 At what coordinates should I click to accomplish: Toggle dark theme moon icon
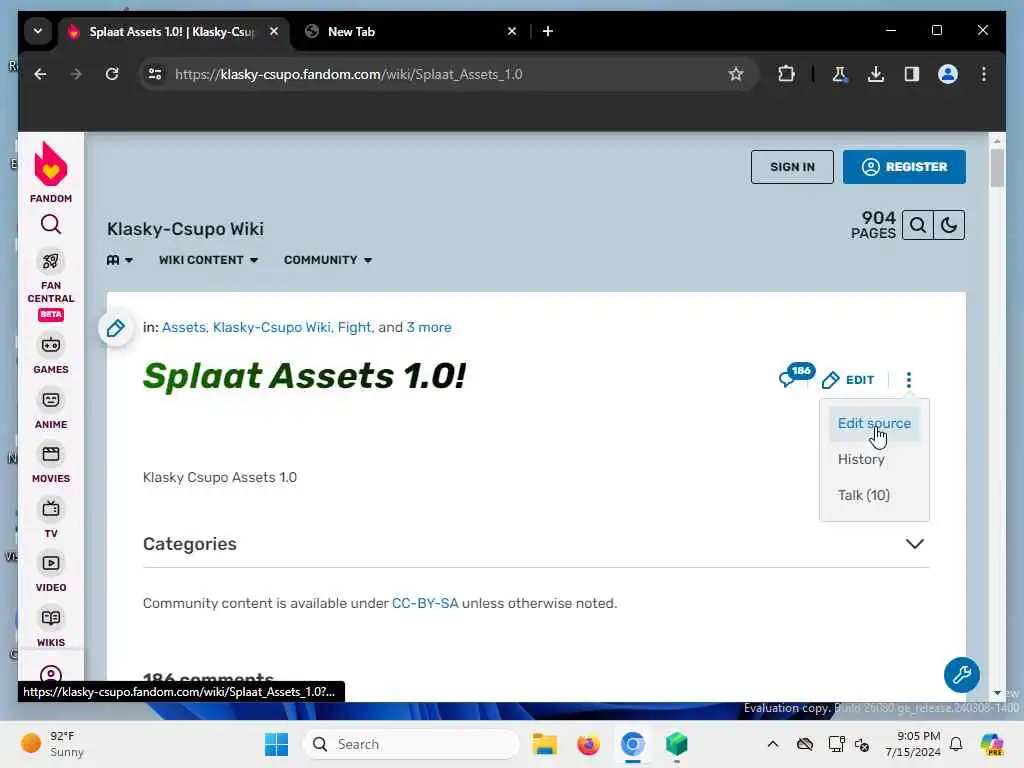pyautogui.click(x=949, y=225)
